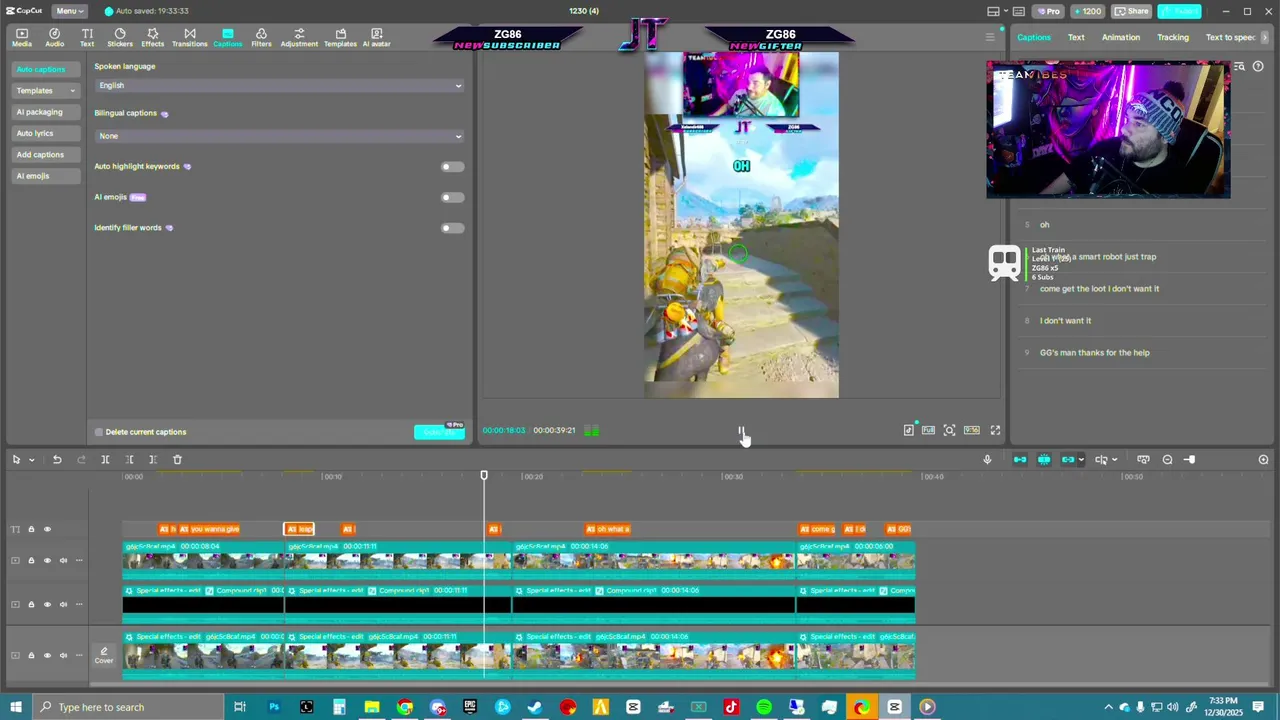This screenshot has width=1280, height=720.
Task: Click the Share button
Action: click(1132, 11)
